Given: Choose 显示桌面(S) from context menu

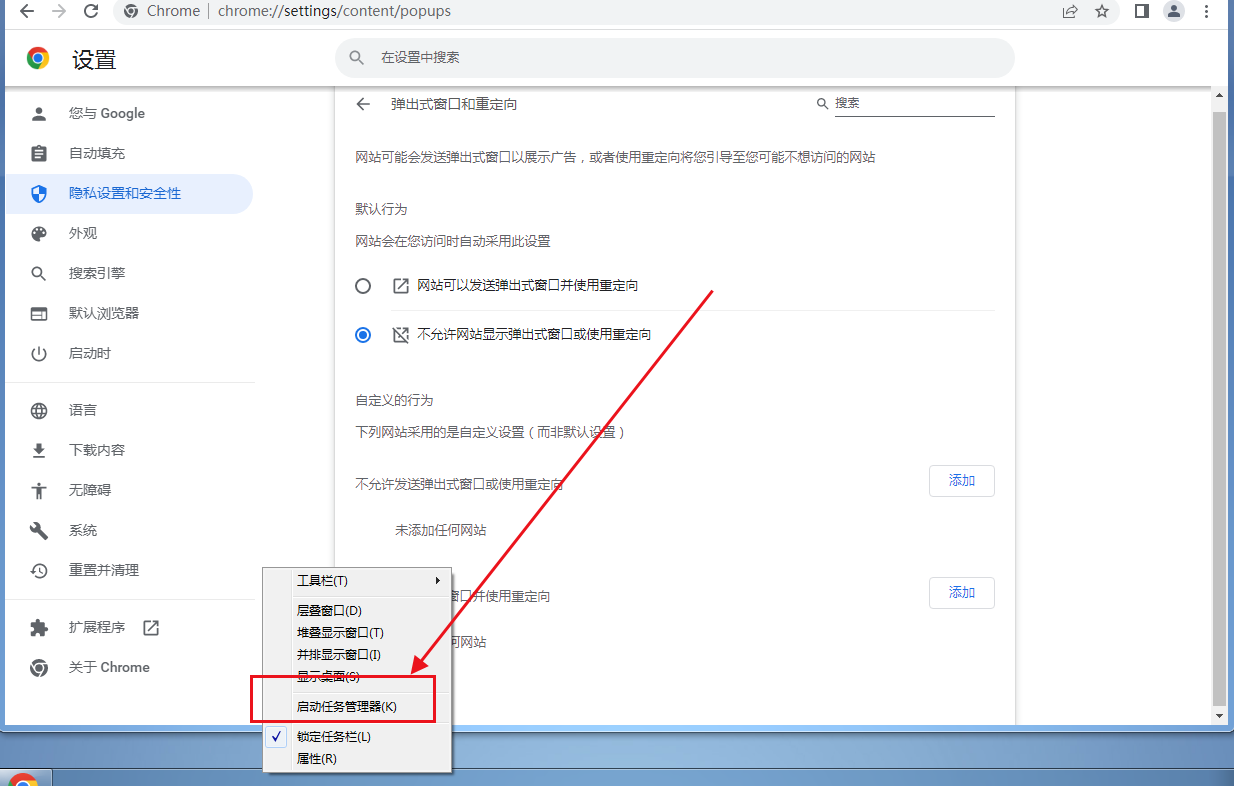Looking at the screenshot, I should [357, 676].
